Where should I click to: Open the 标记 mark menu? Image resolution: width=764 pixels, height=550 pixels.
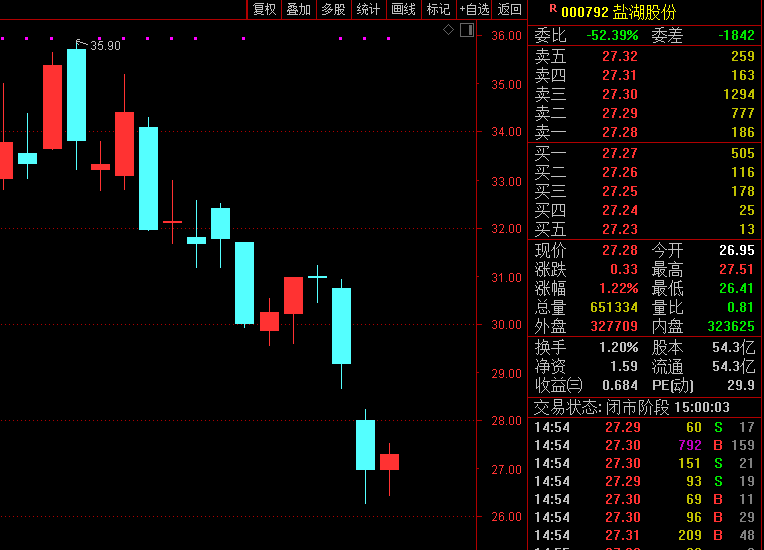pos(438,10)
